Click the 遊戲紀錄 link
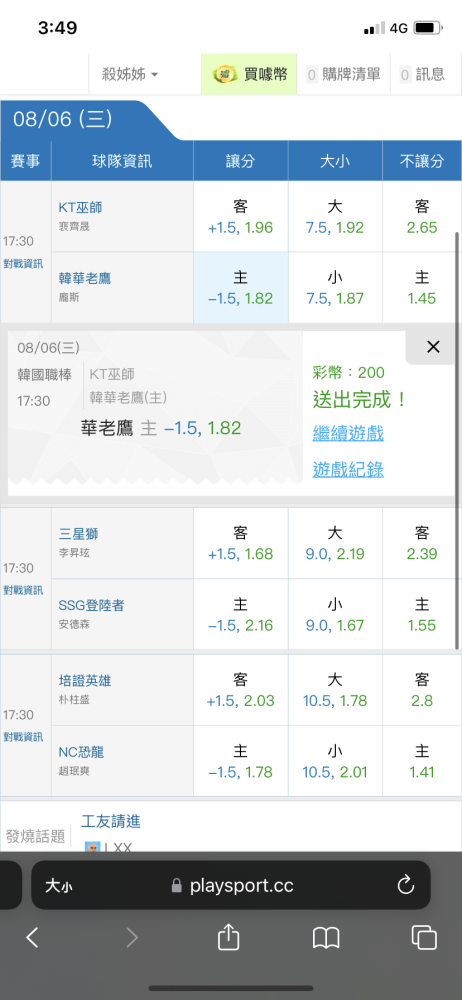Image resolution: width=462 pixels, height=1000 pixels. tap(348, 470)
